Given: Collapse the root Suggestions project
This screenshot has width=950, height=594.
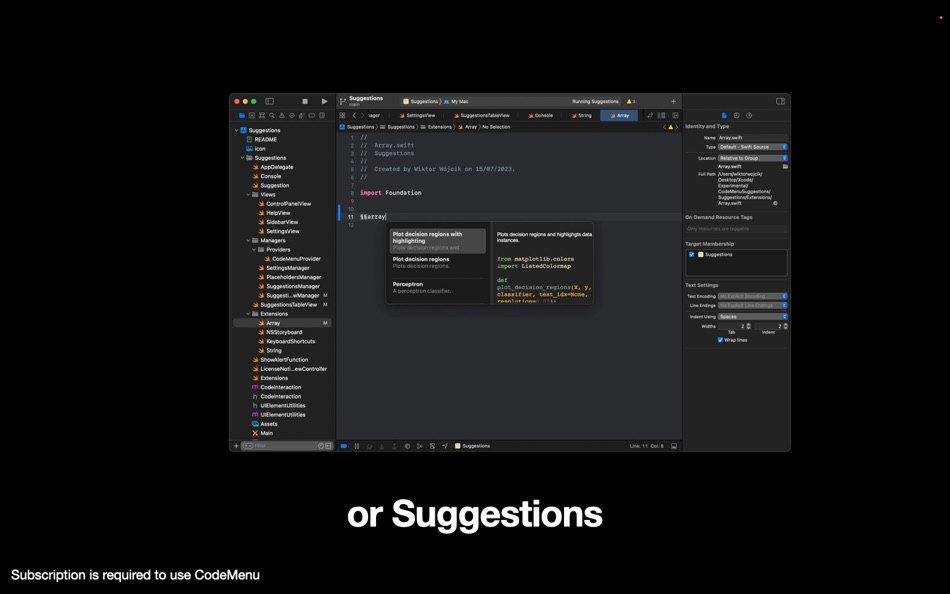Looking at the screenshot, I should tap(237, 130).
